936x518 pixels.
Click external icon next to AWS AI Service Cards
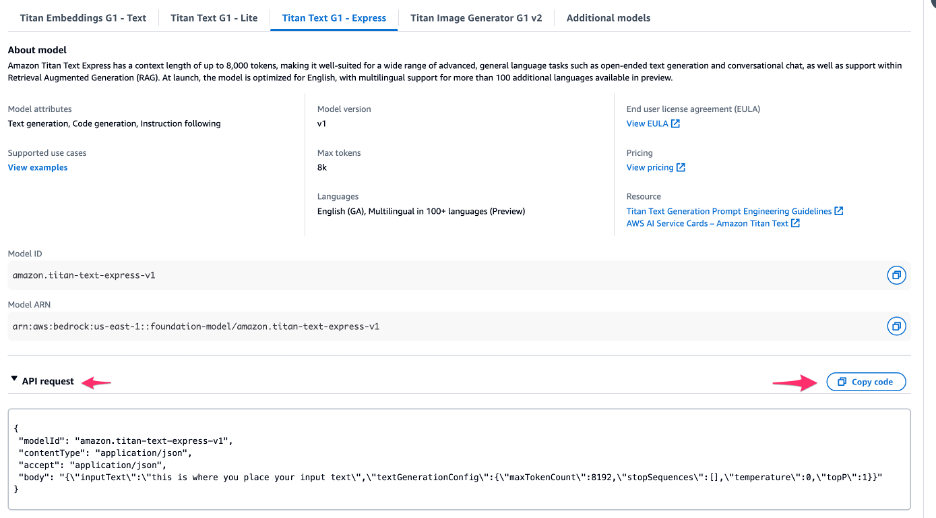point(796,224)
